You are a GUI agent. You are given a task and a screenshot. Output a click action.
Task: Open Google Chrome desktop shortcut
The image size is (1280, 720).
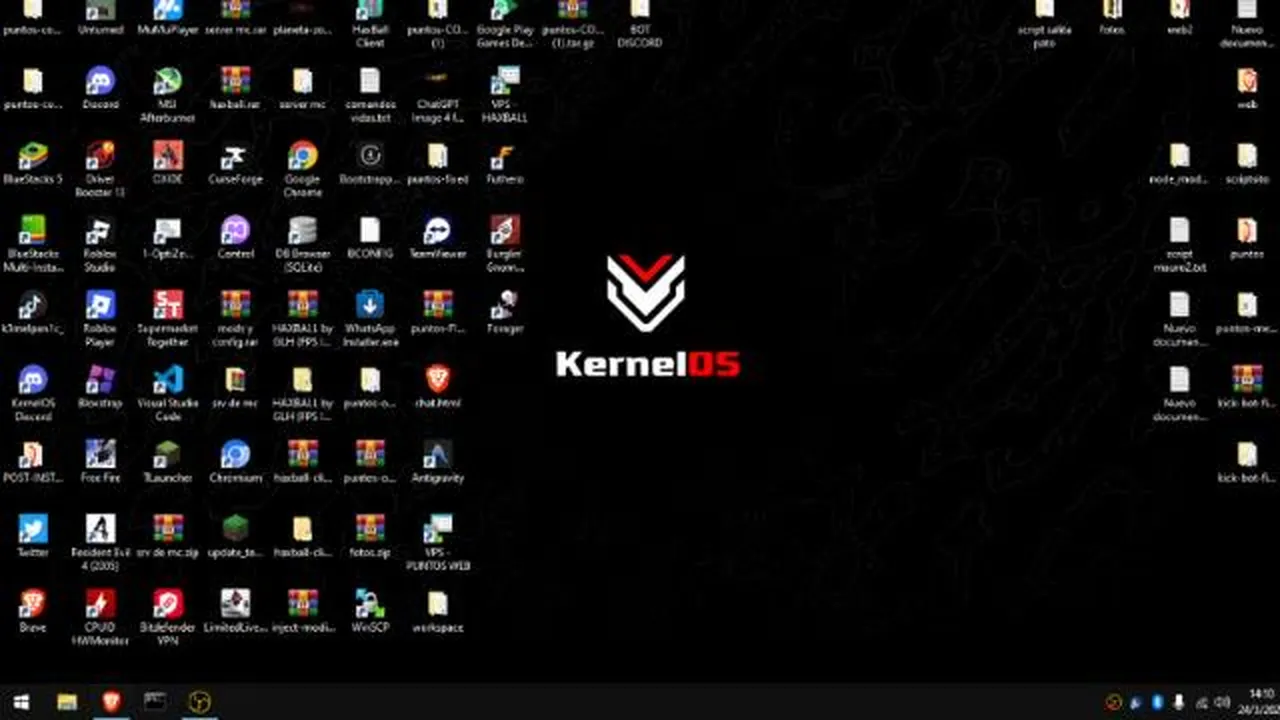[302, 169]
